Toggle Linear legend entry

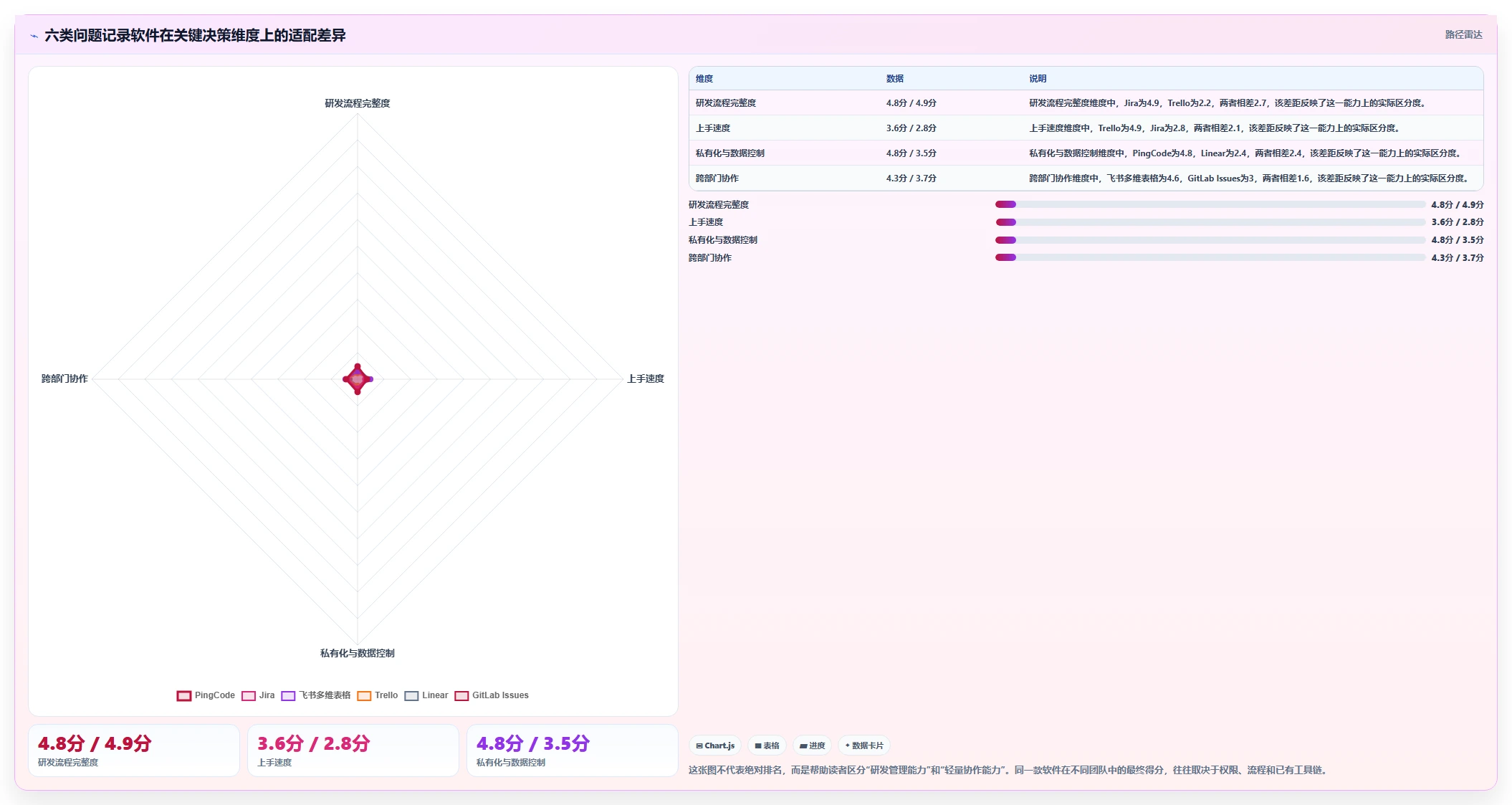[426, 696]
